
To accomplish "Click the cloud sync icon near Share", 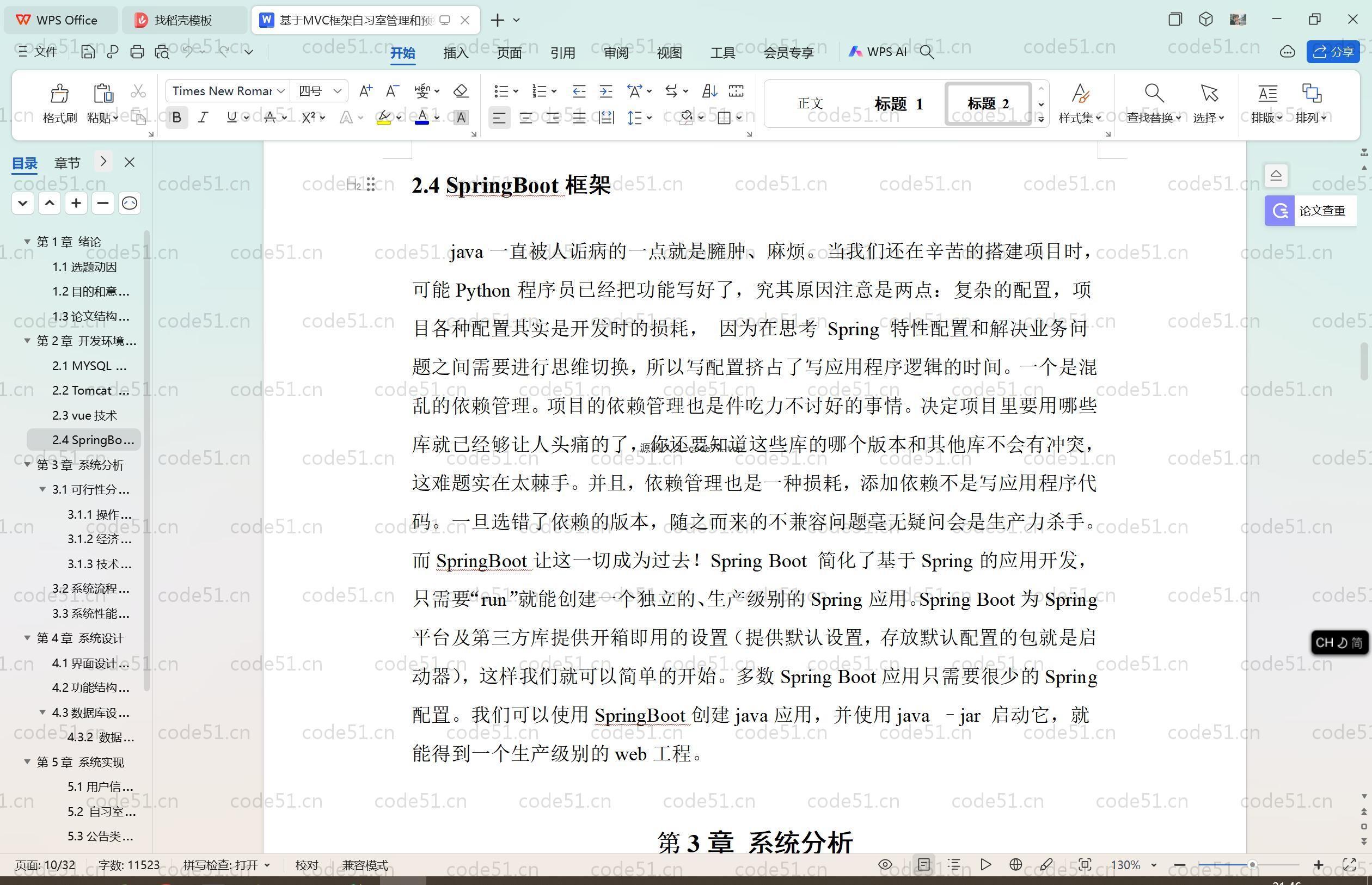I will pyautogui.click(x=1287, y=52).
